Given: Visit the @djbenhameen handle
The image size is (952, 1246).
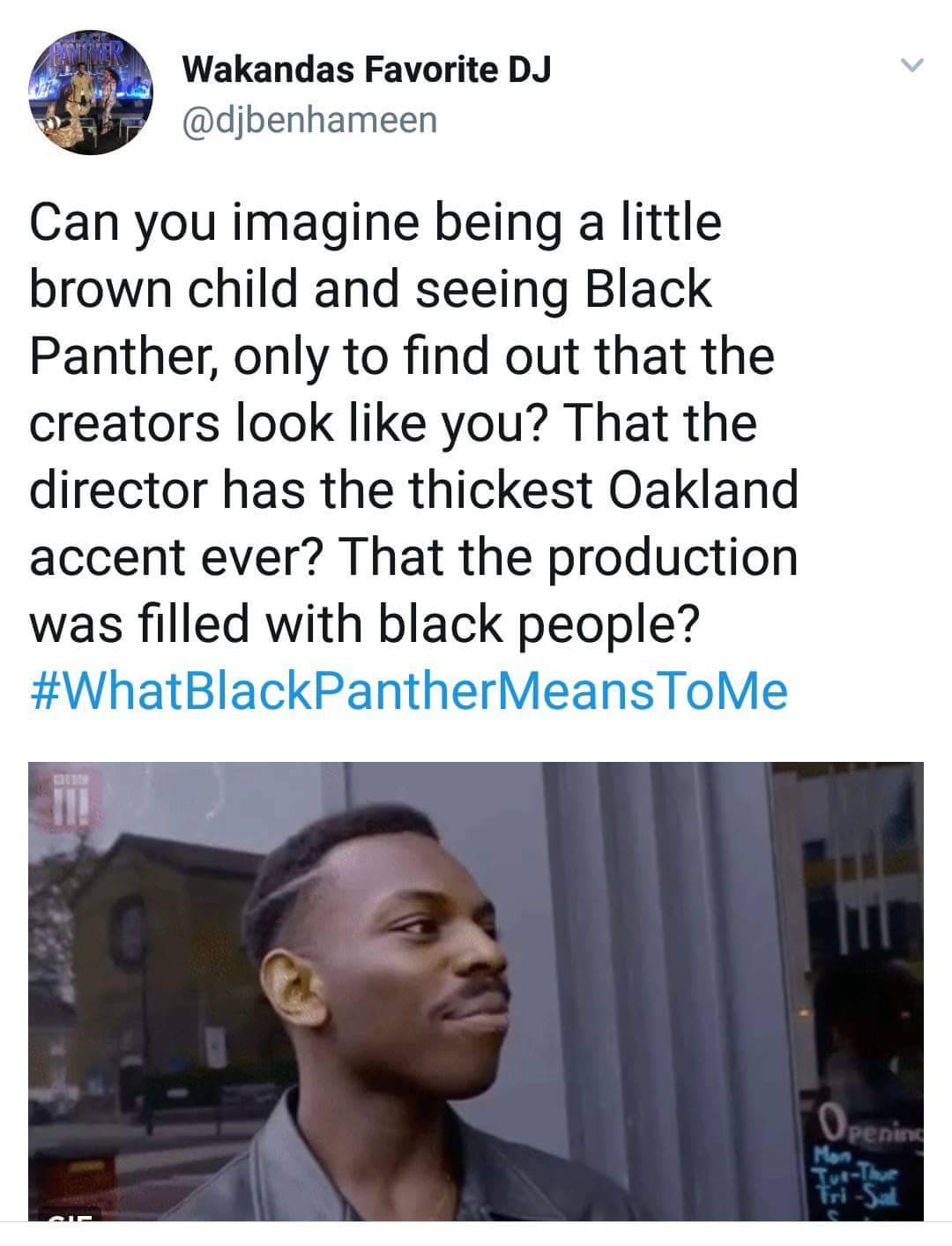Looking at the screenshot, I should [309, 119].
